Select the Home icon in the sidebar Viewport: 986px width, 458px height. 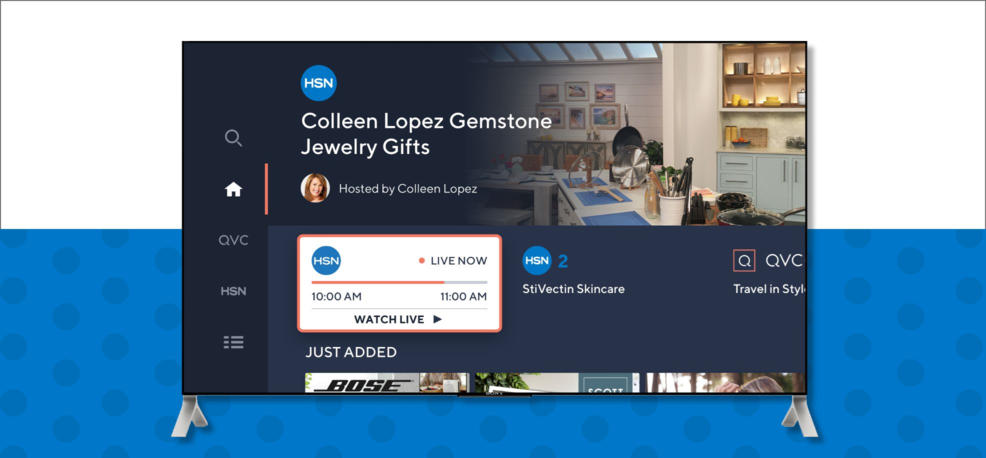click(233, 189)
